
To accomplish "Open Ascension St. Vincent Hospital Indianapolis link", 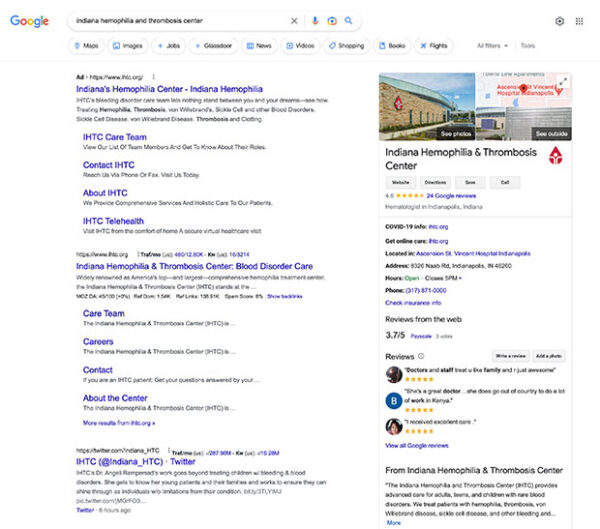I will (473, 253).
